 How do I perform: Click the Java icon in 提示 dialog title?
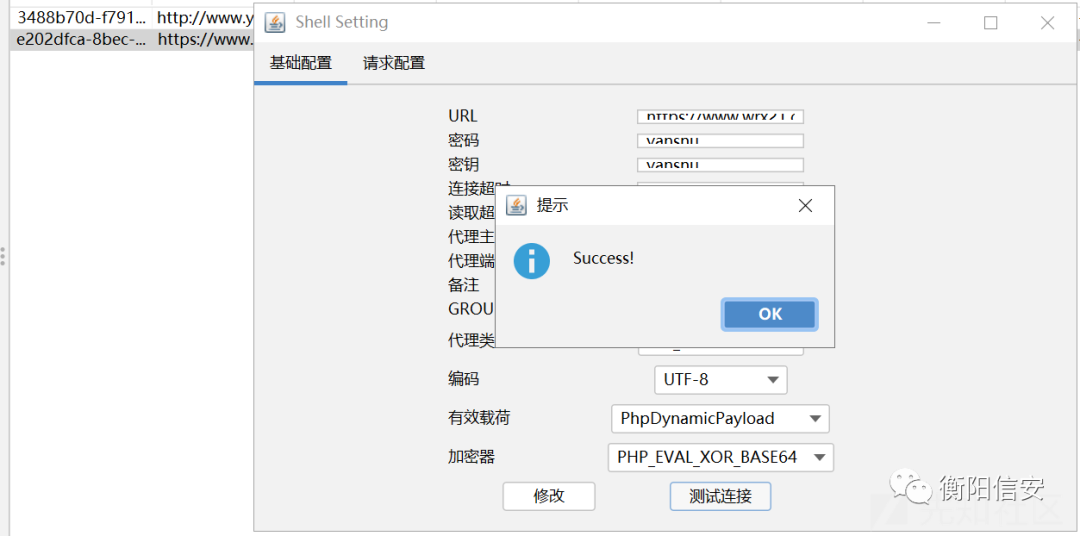[518, 205]
